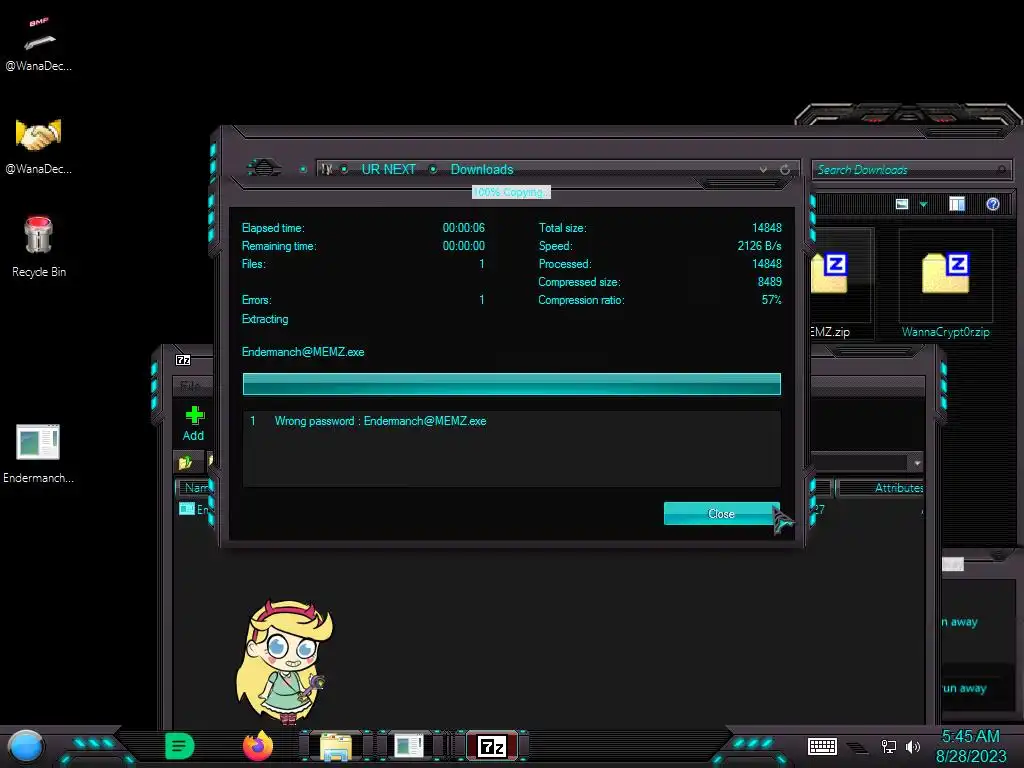Click the Star Butterfly desktop mascot
This screenshot has width=1024, height=768.
(x=285, y=661)
